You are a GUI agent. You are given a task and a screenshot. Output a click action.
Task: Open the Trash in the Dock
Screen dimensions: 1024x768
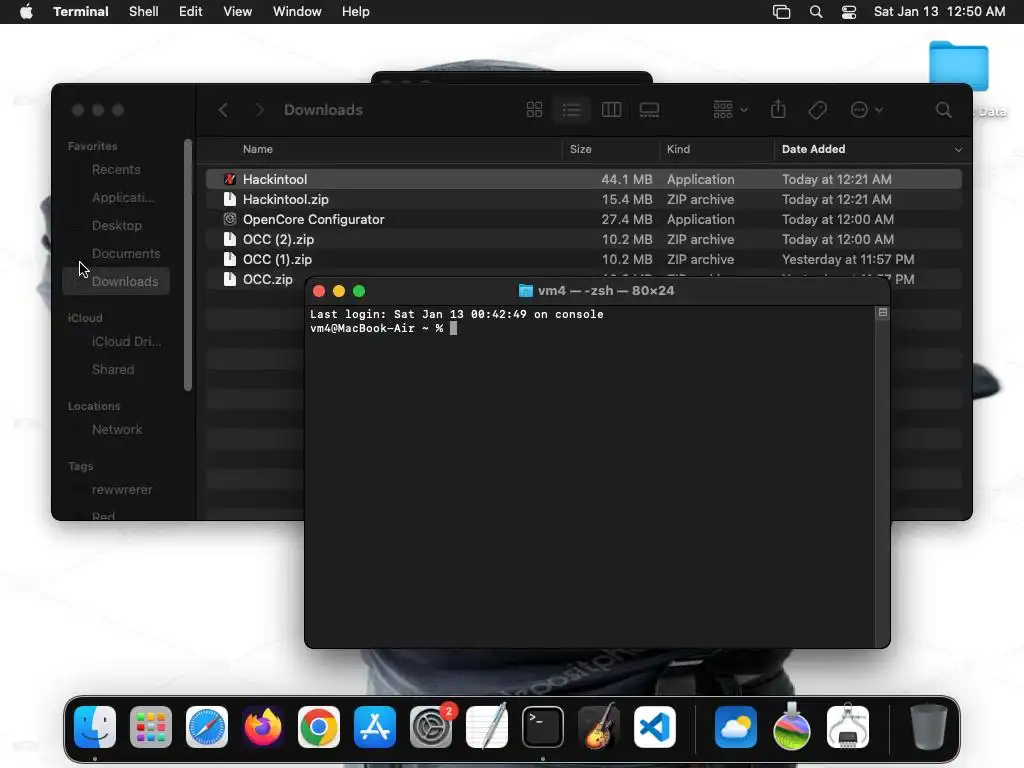[x=929, y=727]
